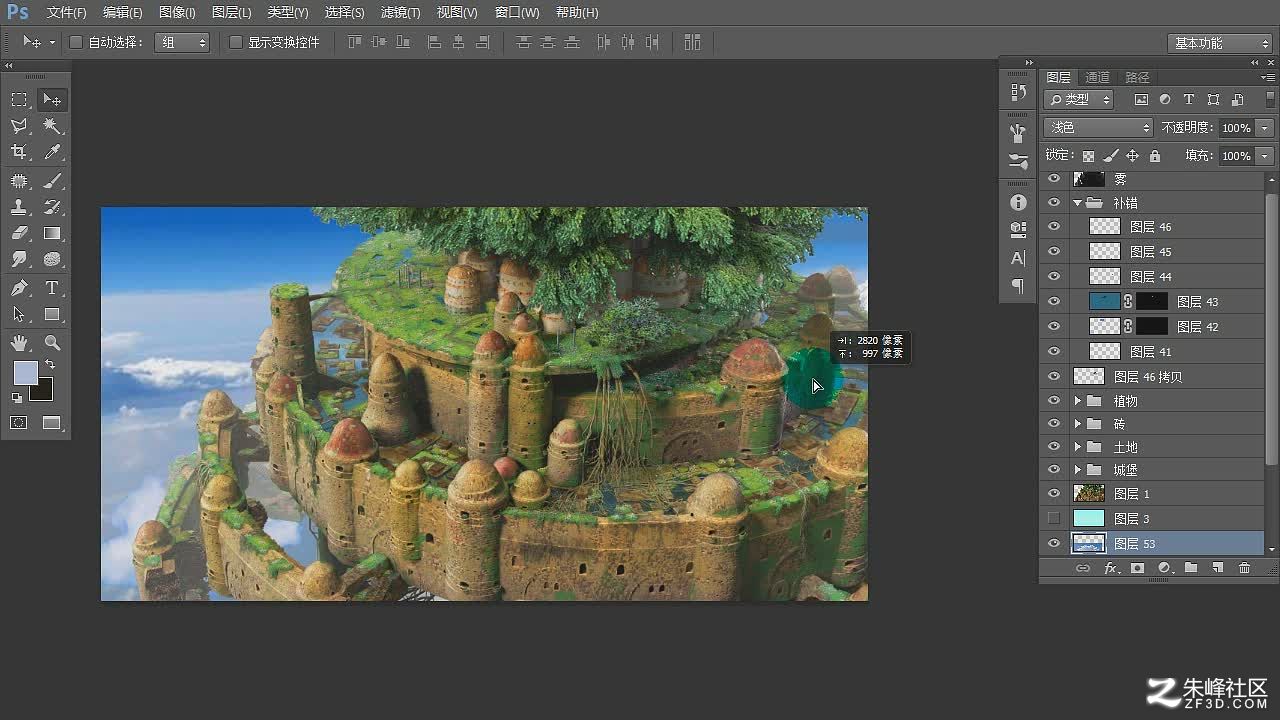The image size is (1280, 720).
Task: Open the Paragraph panel icon
Action: (1018, 286)
